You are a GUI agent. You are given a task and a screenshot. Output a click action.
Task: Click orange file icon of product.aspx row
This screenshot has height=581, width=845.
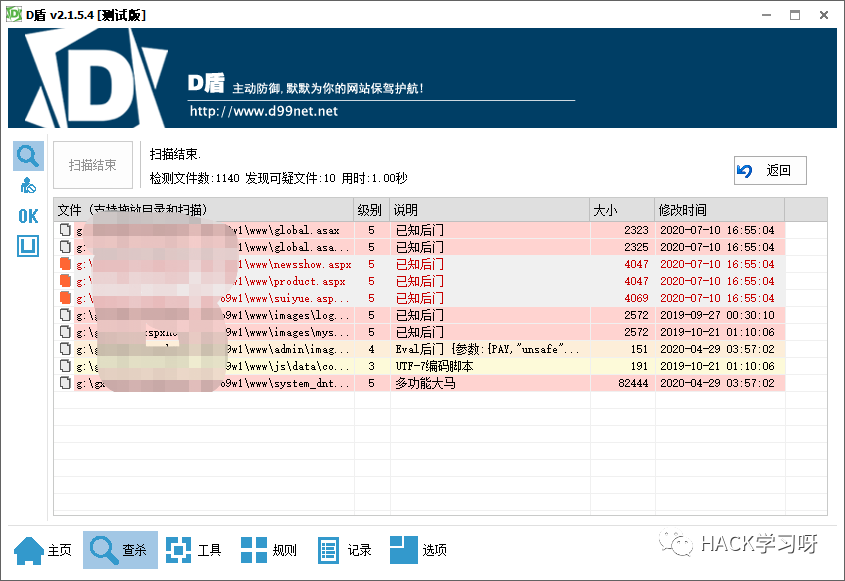point(65,281)
